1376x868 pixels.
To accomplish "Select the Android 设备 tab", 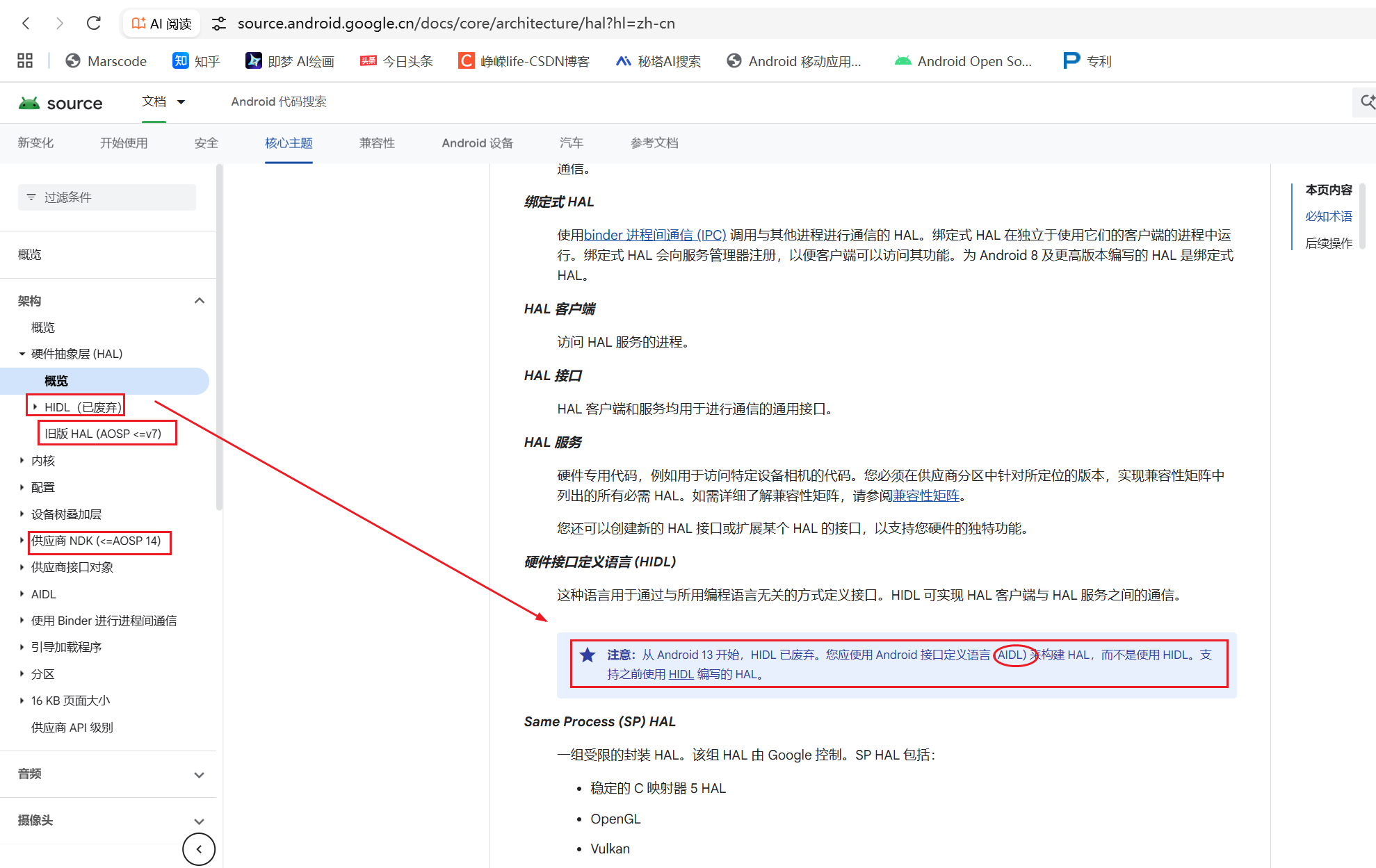I will click(x=477, y=143).
